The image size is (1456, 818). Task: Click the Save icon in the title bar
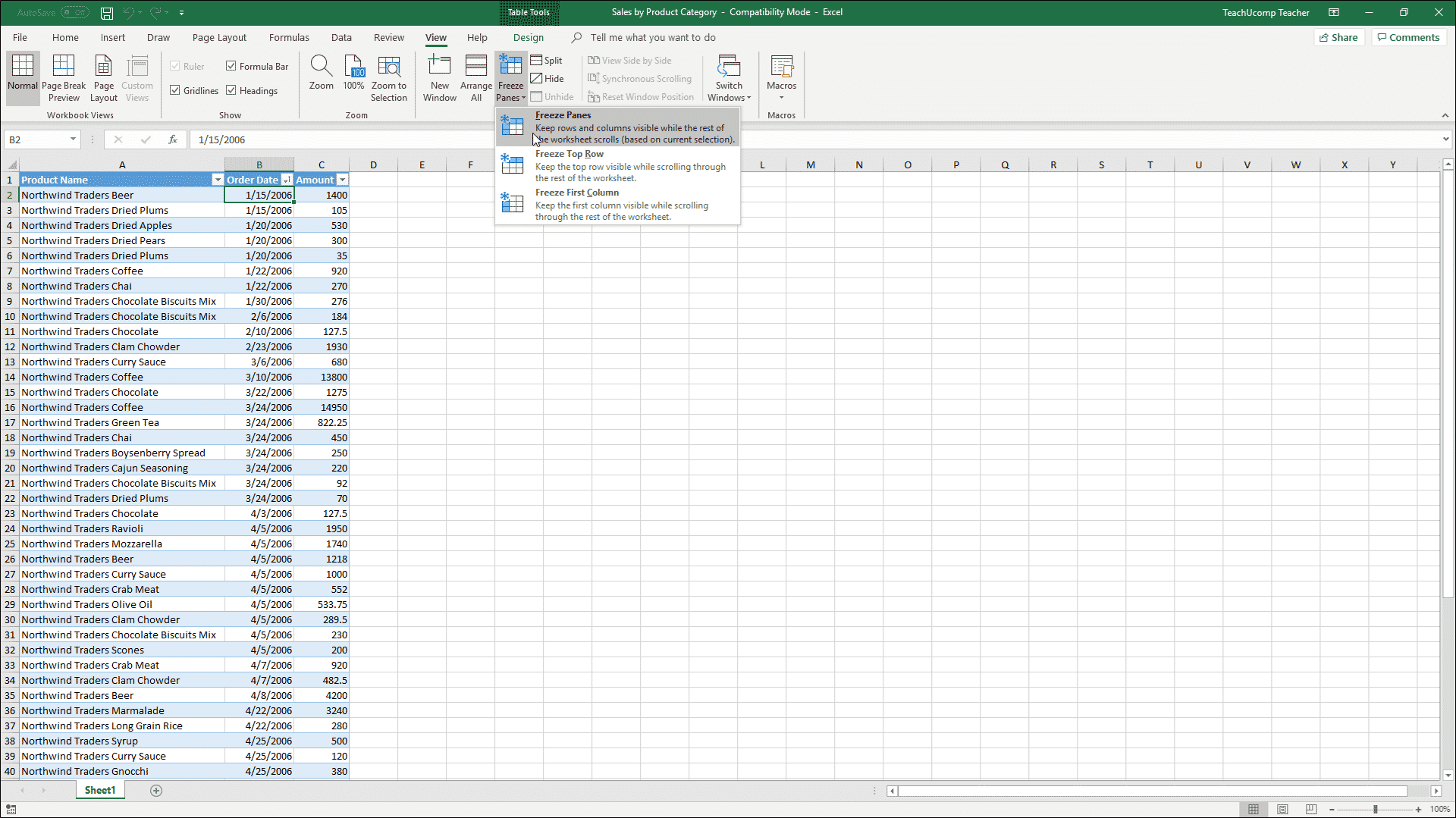[107, 13]
